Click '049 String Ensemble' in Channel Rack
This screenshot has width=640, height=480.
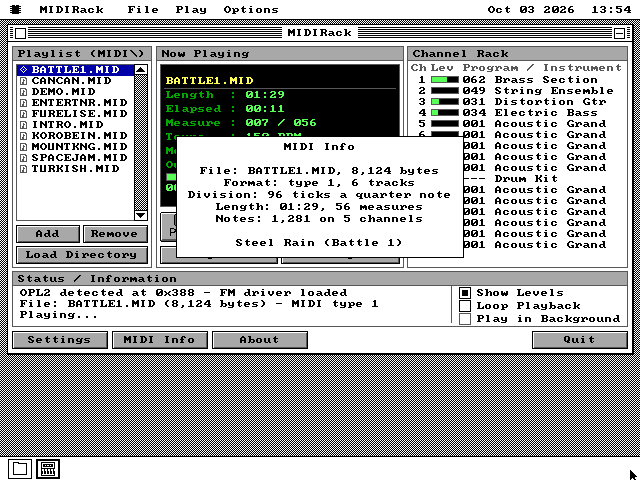(x=538, y=91)
